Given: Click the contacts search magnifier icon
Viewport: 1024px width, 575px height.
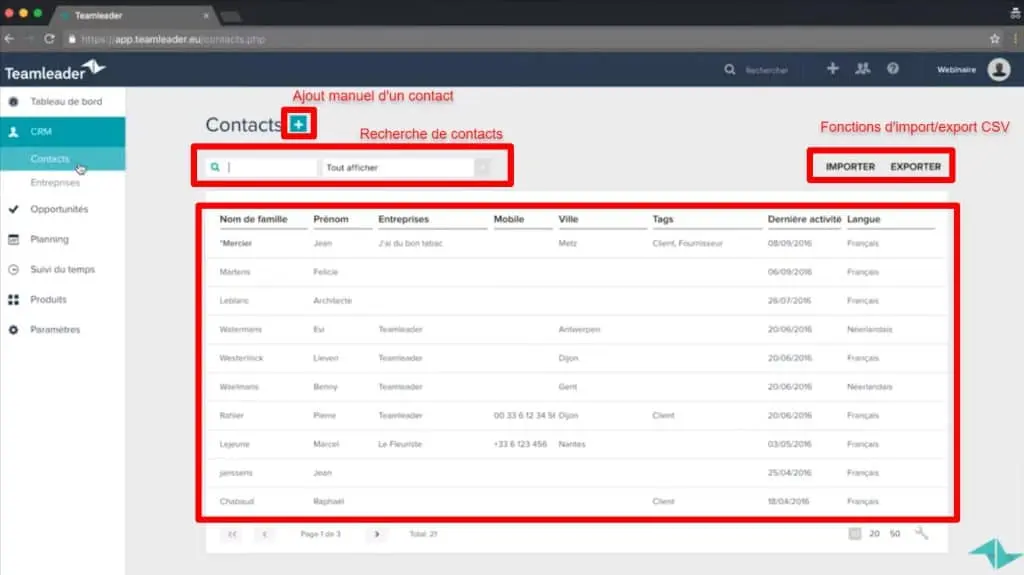Looking at the screenshot, I should click(215, 167).
